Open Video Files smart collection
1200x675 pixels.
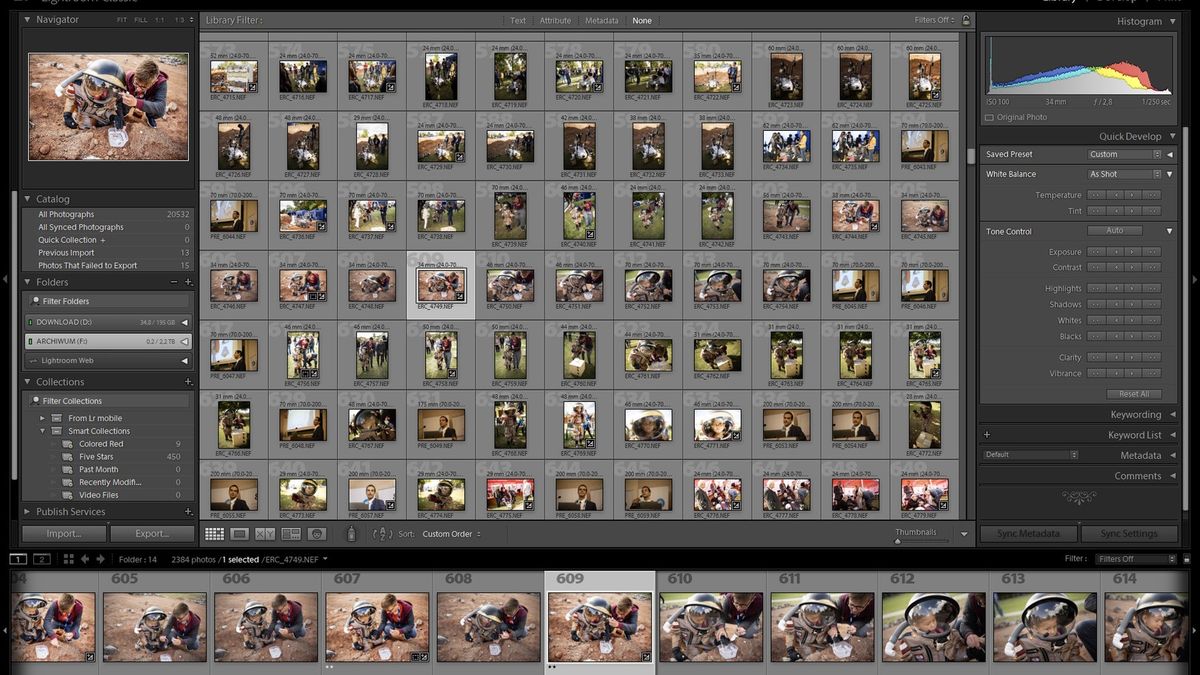point(98,495)
